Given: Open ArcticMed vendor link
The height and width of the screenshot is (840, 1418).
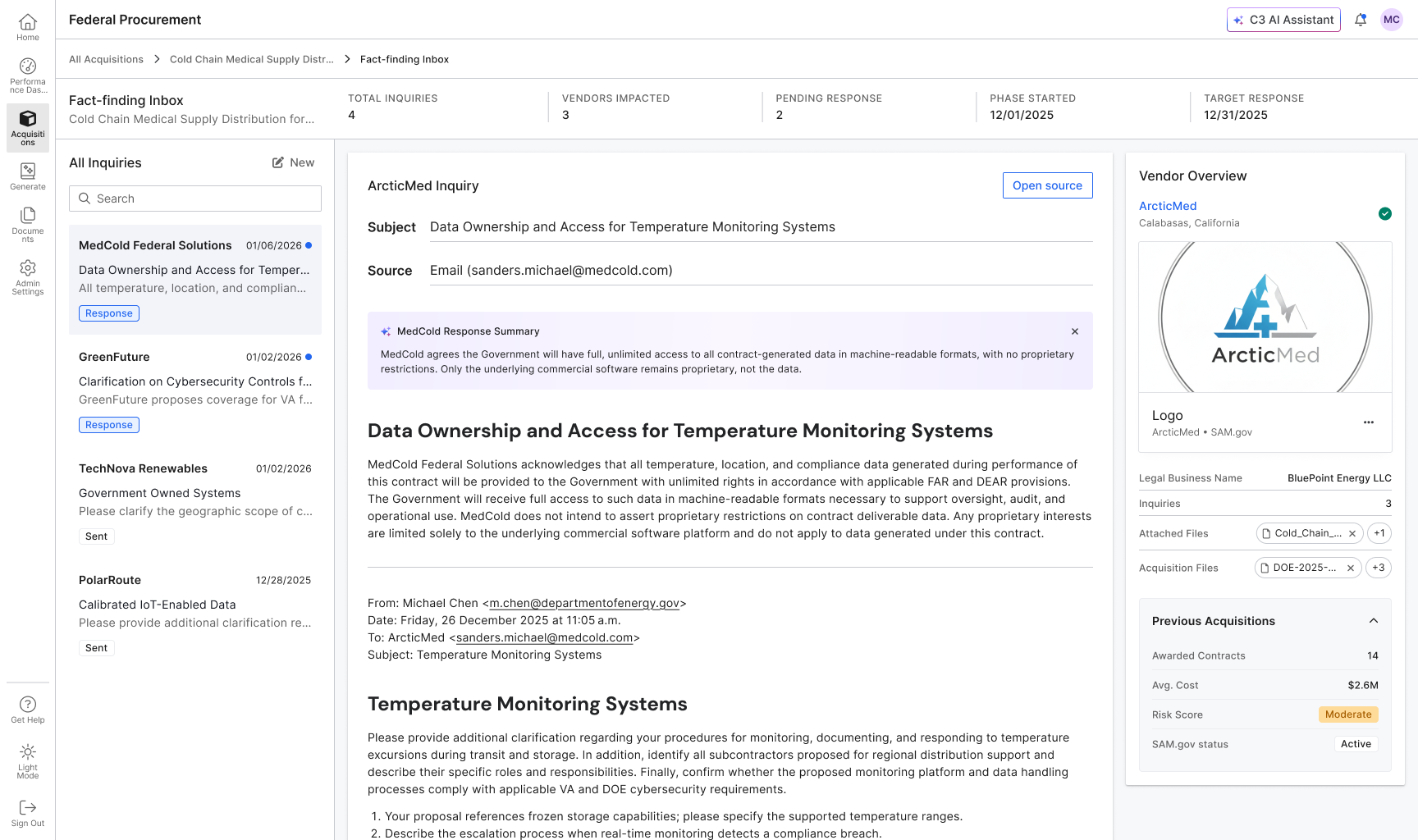Looking at the screenshot, I should click(x=1168, y=206).
